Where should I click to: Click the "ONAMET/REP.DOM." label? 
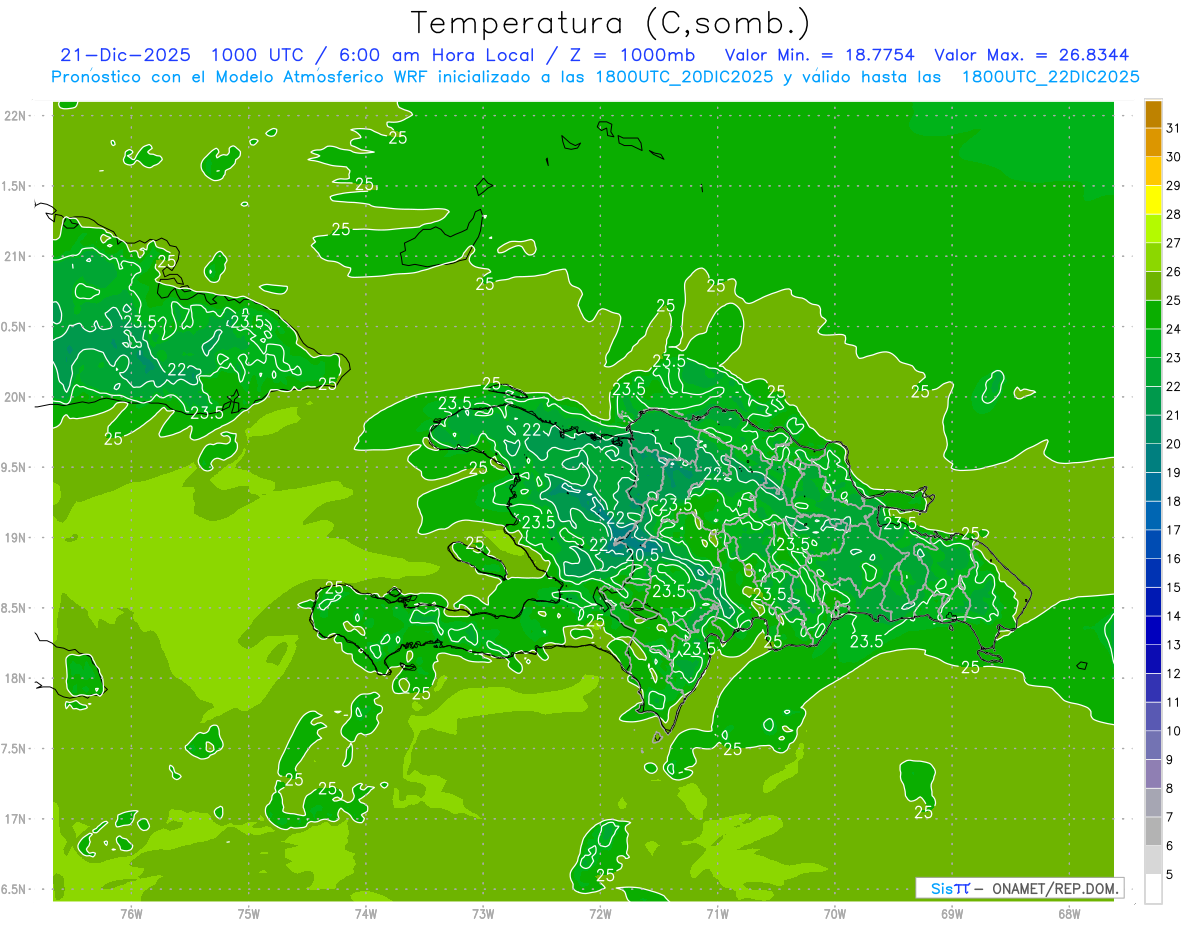(1055, 888)
